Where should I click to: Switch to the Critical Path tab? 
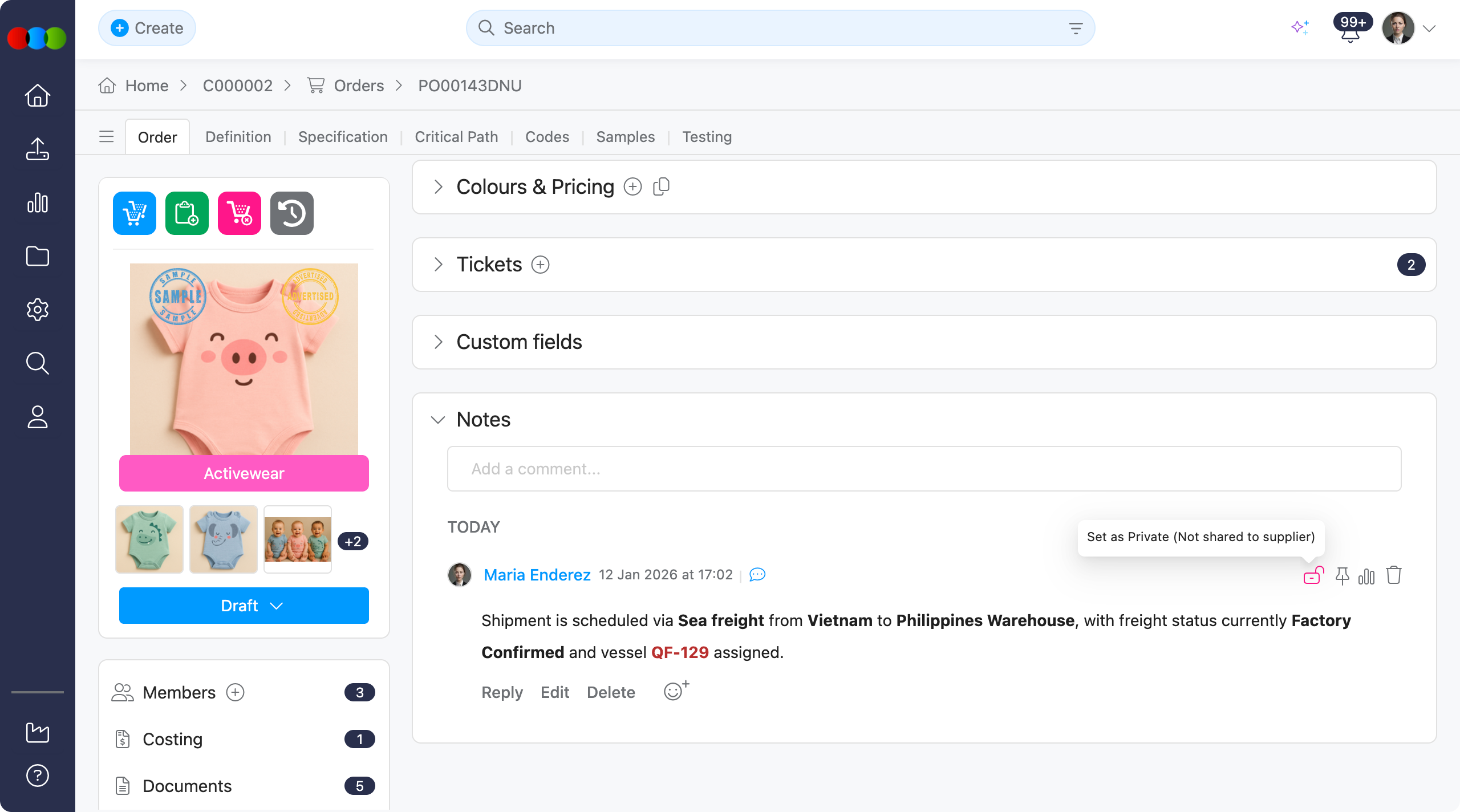point(456,137)
